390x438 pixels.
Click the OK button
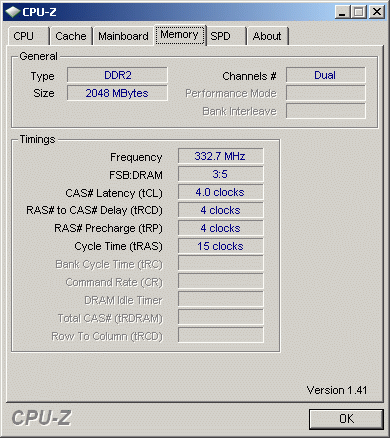pyautogui.click(x=346, y=419)
